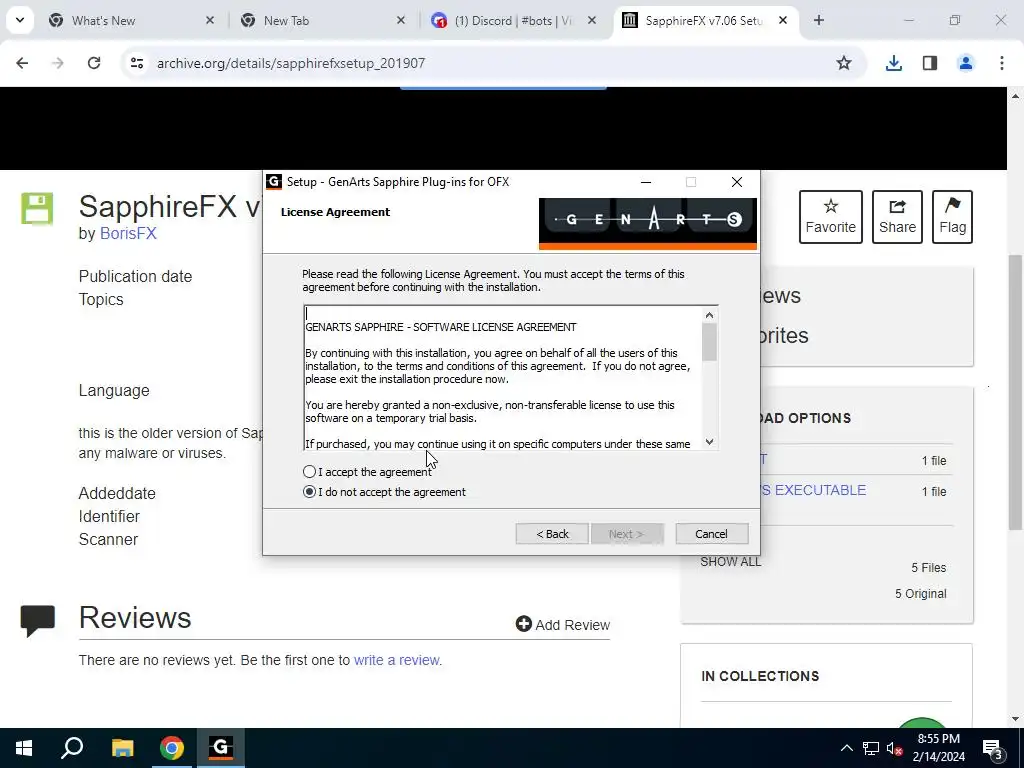1024x768 pixels.
Task: Open notification center icon
Action: tap(992, 748)
